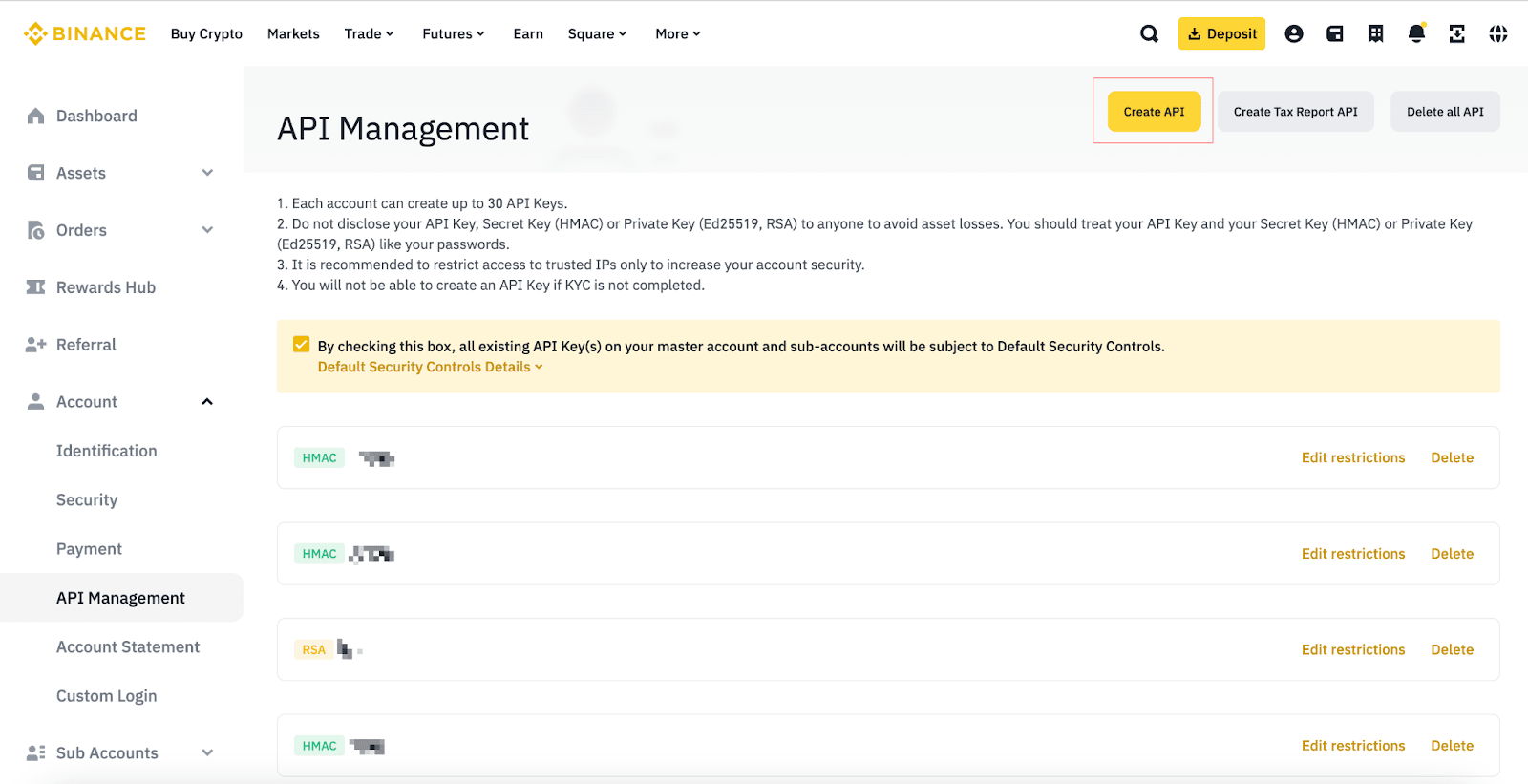The width and height of the screenshot is (1528, 784).
Task: Open the wallet icon in header
Action: pos(1335,34)
